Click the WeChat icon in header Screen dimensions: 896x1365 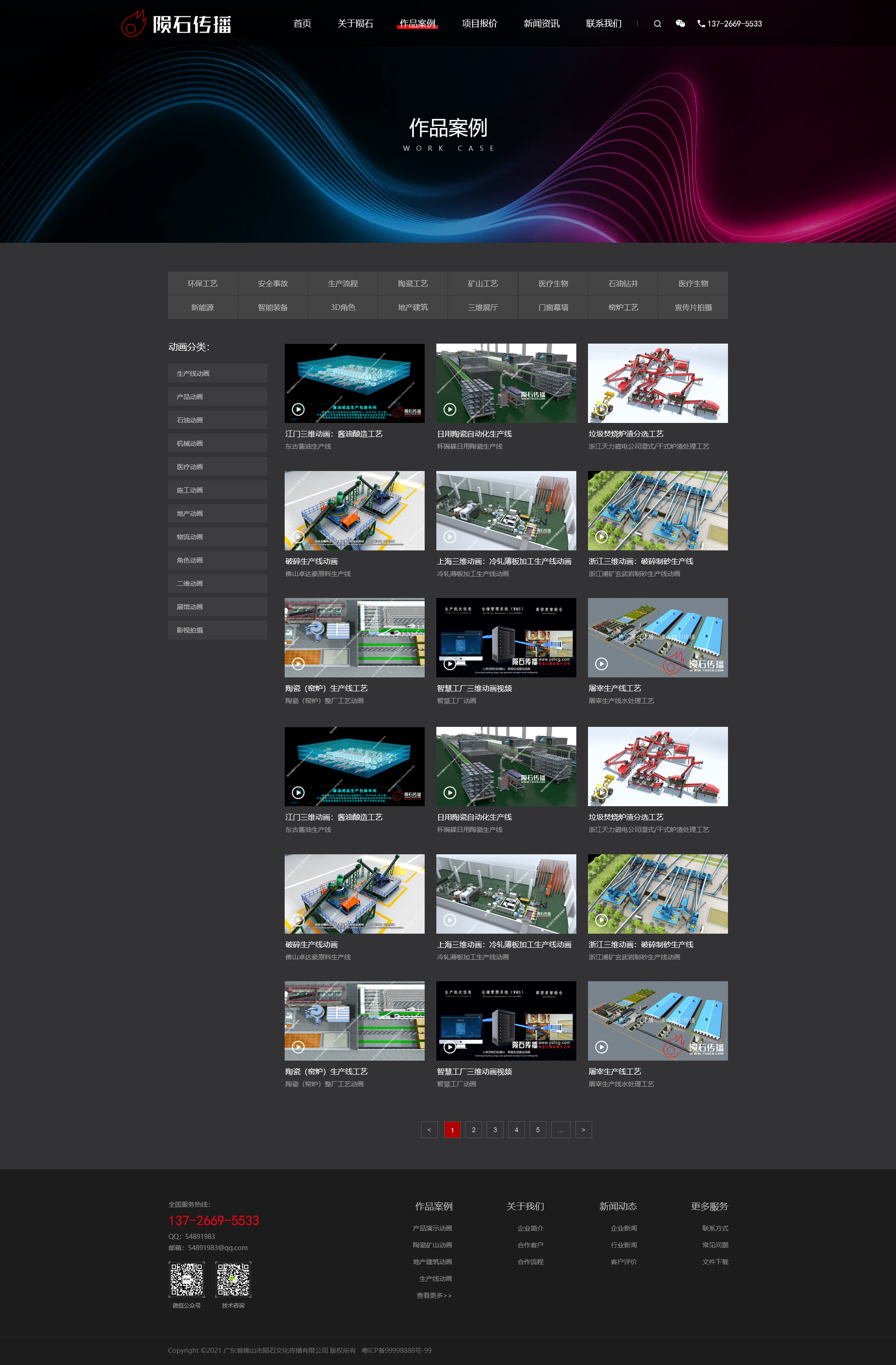click(680, 23)
